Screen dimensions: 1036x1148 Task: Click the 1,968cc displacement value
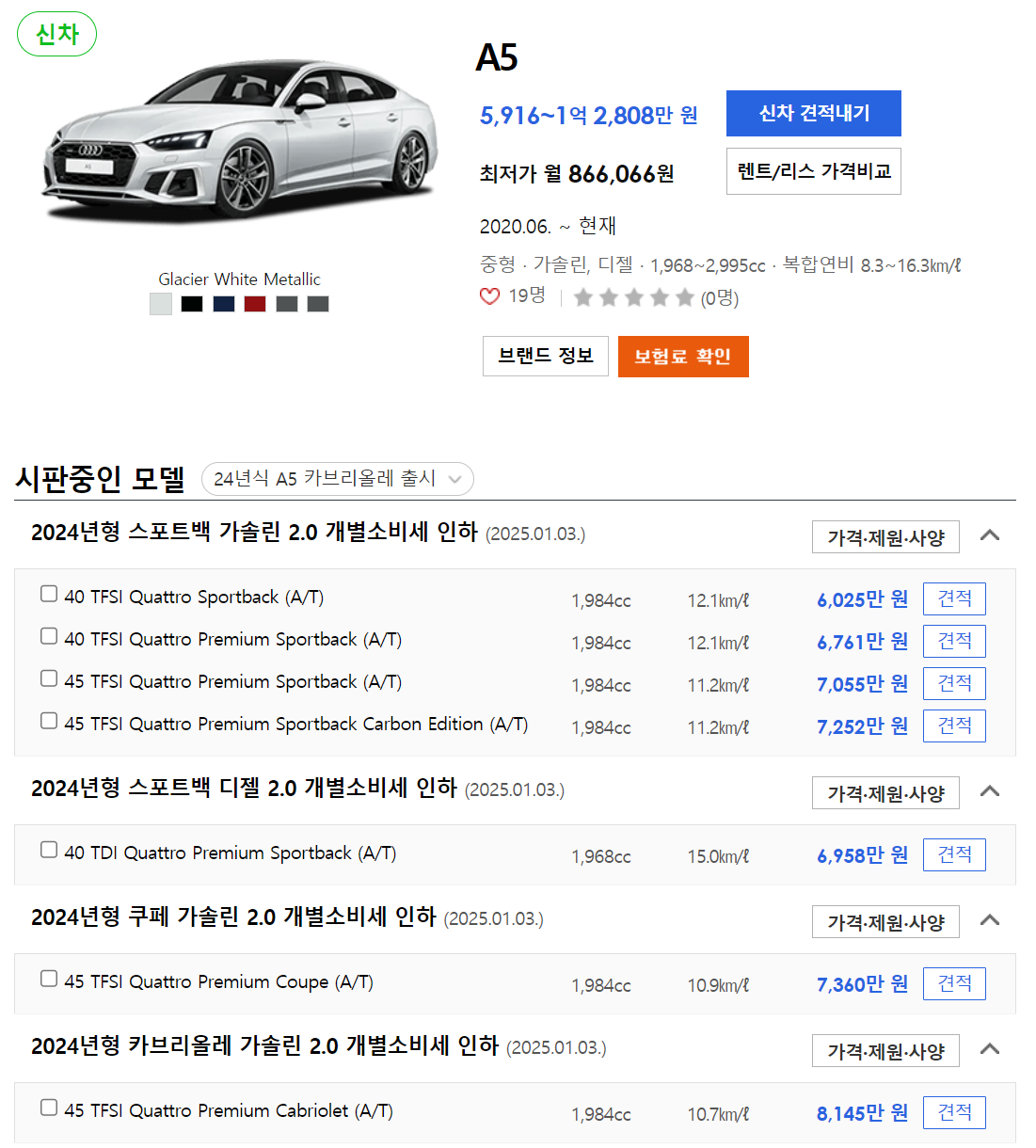click(x=601, y=856)
